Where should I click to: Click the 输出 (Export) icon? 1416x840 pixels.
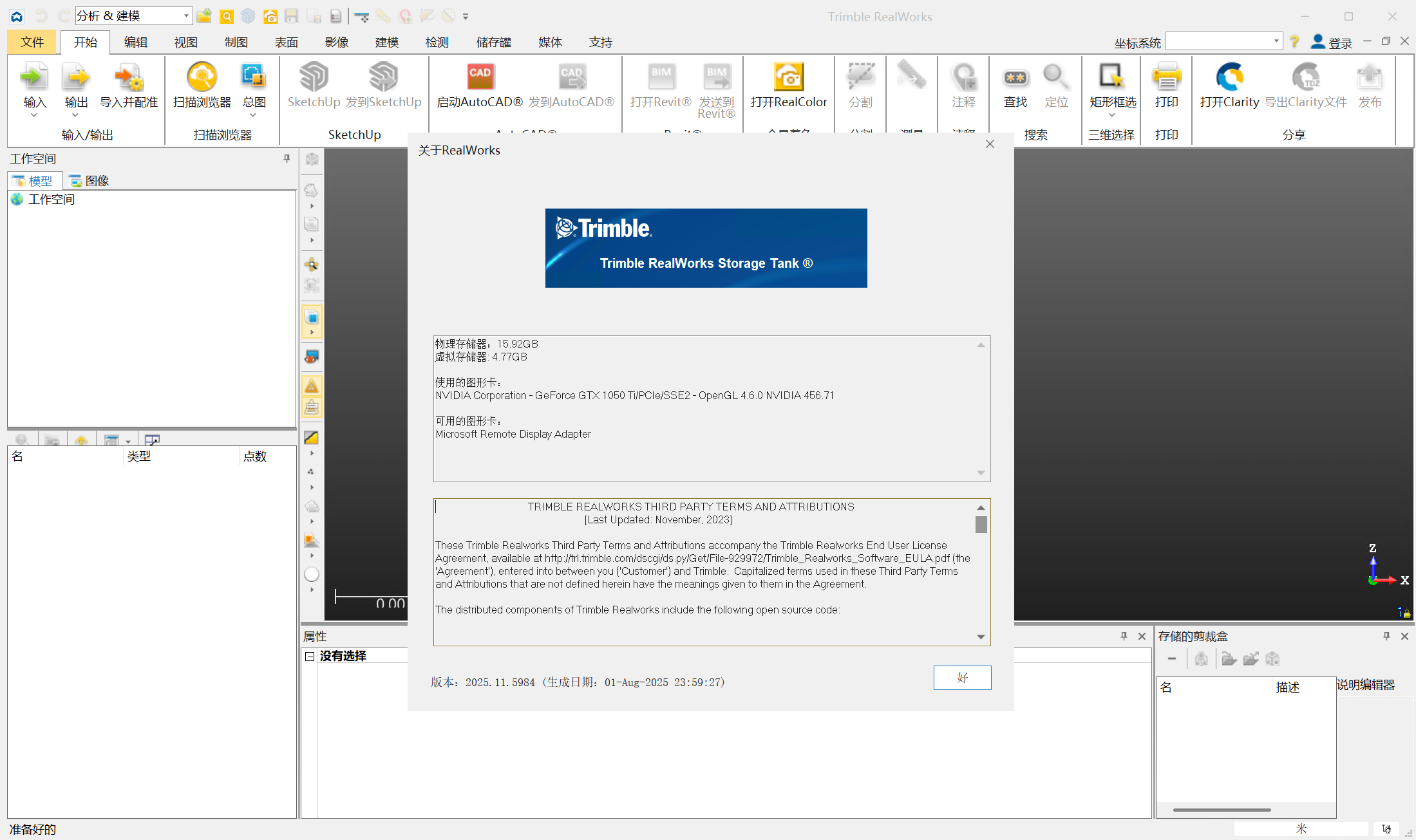(76, 78)
